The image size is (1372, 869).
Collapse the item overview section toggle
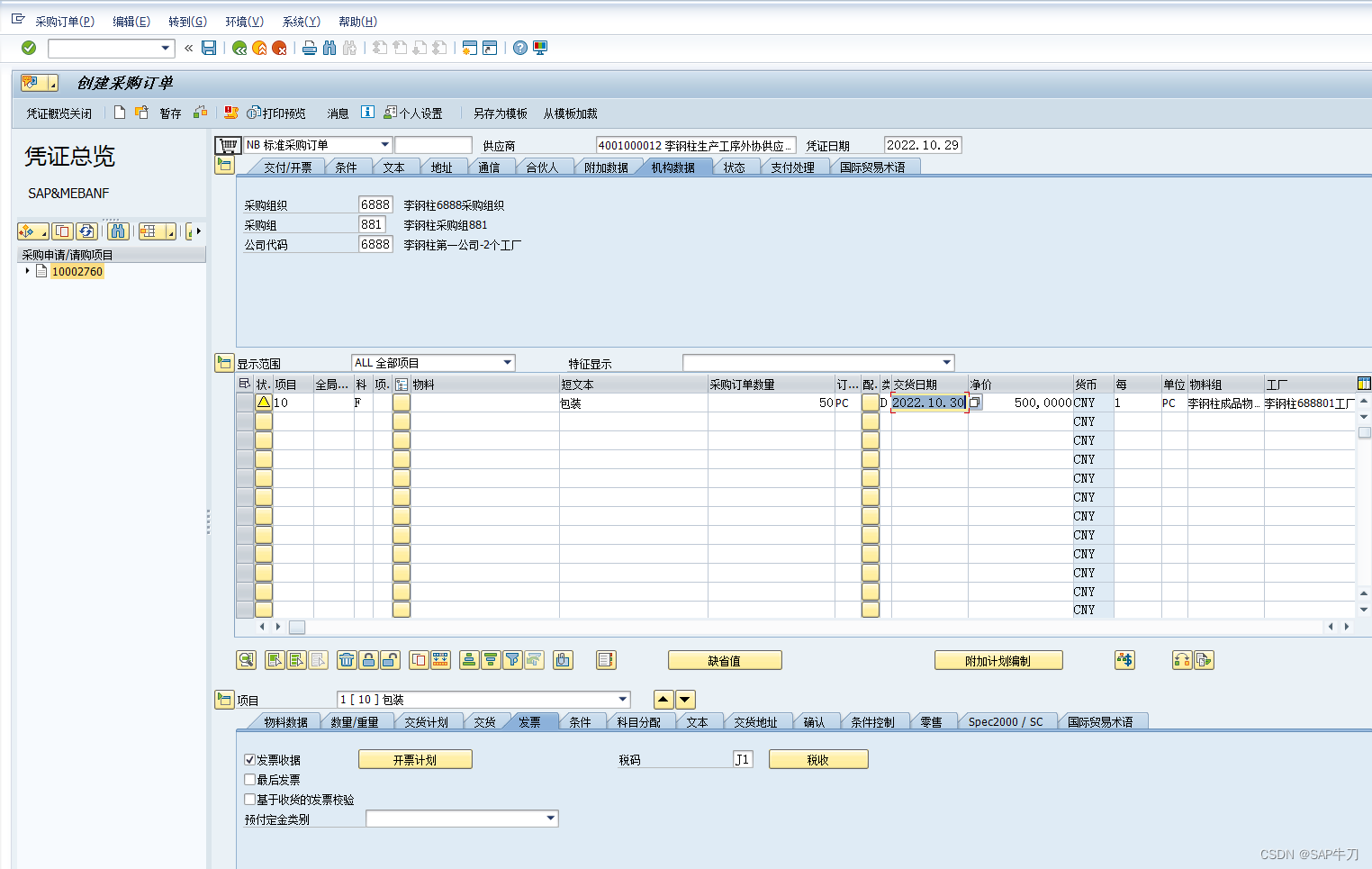click(x=225, y=363)
